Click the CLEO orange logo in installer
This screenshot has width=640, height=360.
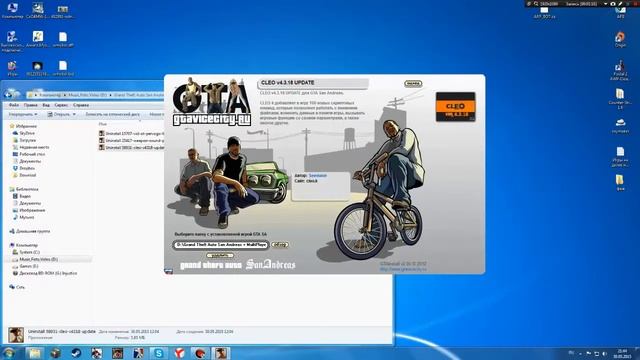[x=456, y=107]
